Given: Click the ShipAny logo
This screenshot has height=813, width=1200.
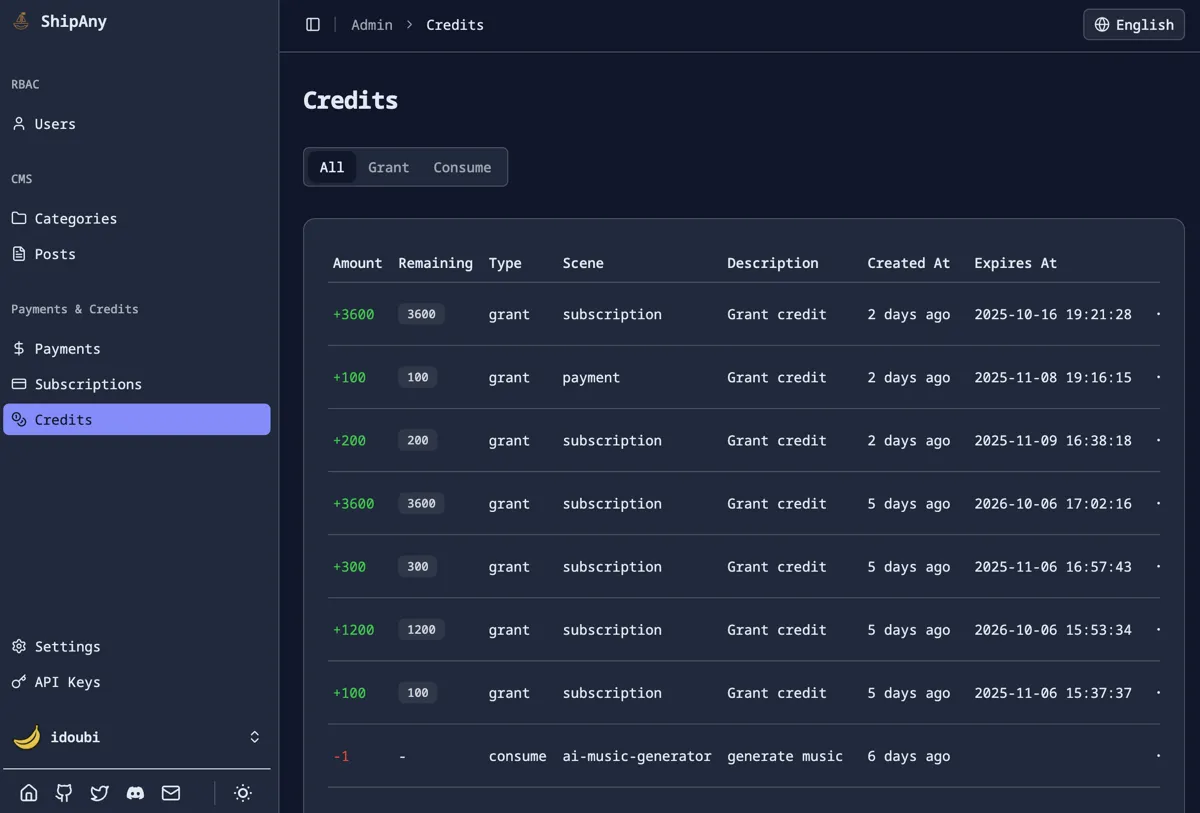Looking at the screenshot, I should (x=22, y=22).
